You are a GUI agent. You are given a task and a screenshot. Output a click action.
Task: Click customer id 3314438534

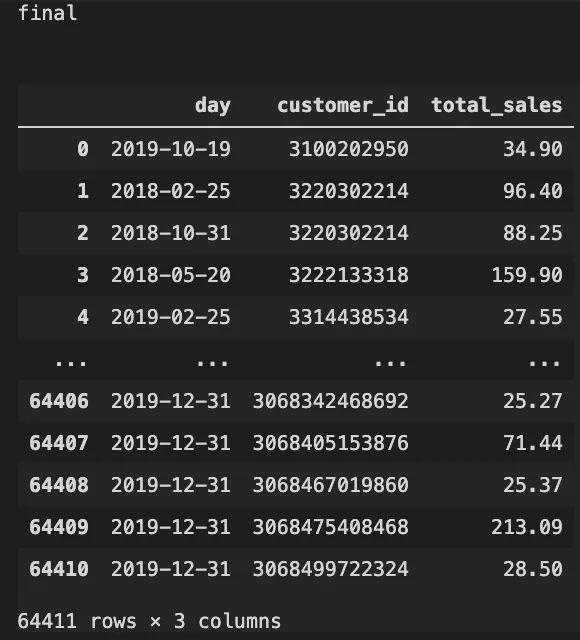coord(349,317)
